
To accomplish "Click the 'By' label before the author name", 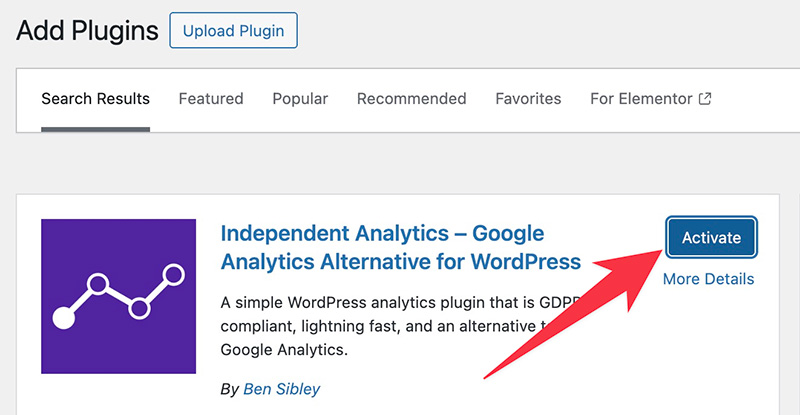I will [x=229, y=388].
